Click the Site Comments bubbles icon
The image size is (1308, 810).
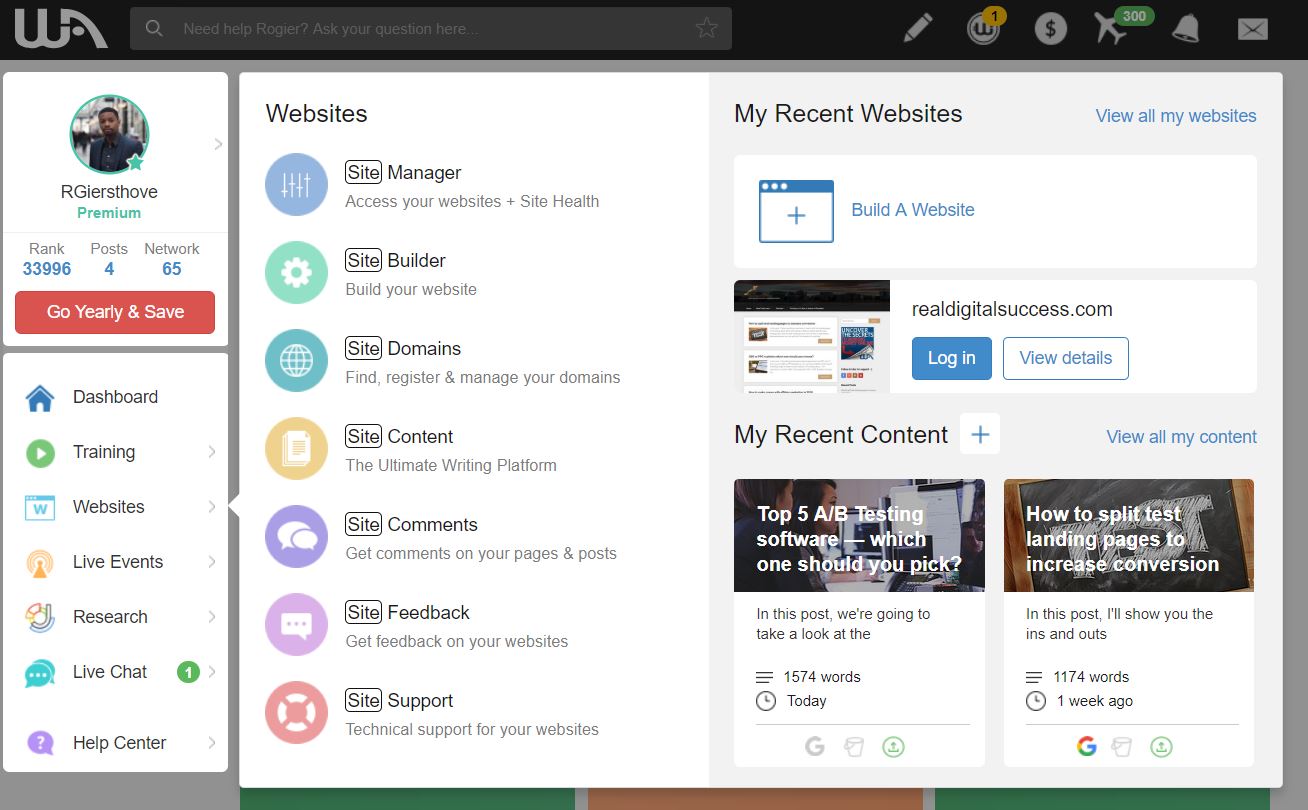click(x=296, y=537)
